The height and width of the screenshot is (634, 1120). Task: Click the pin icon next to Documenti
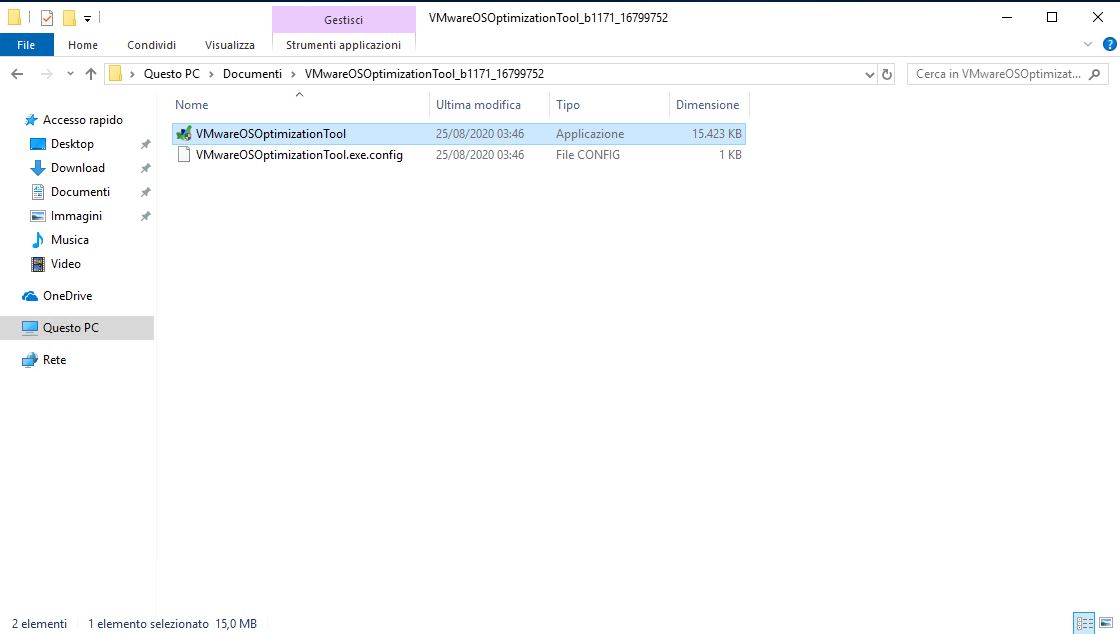tap(146, 192)
